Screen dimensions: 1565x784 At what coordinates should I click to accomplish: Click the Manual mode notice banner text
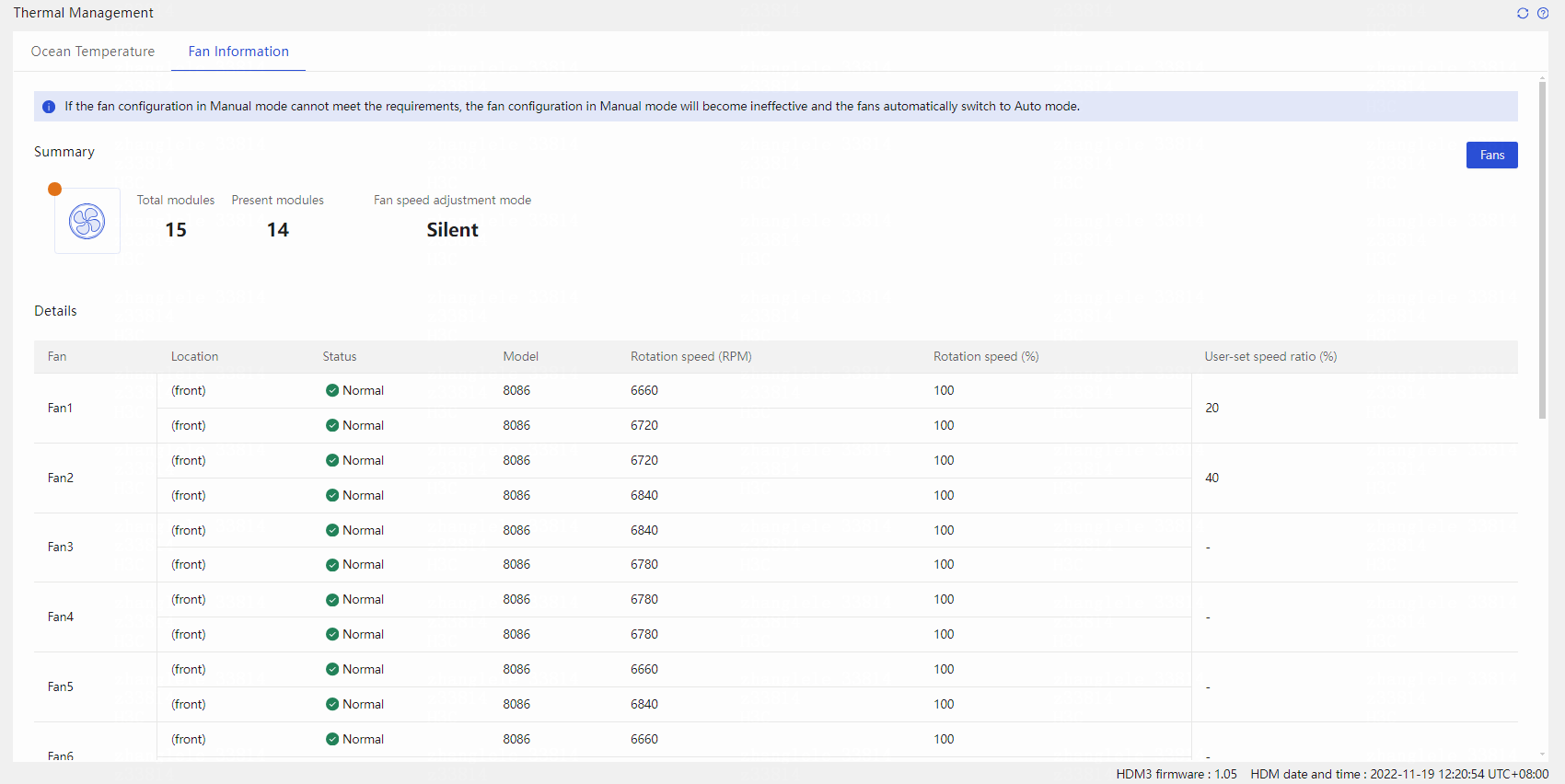(572, 107)
